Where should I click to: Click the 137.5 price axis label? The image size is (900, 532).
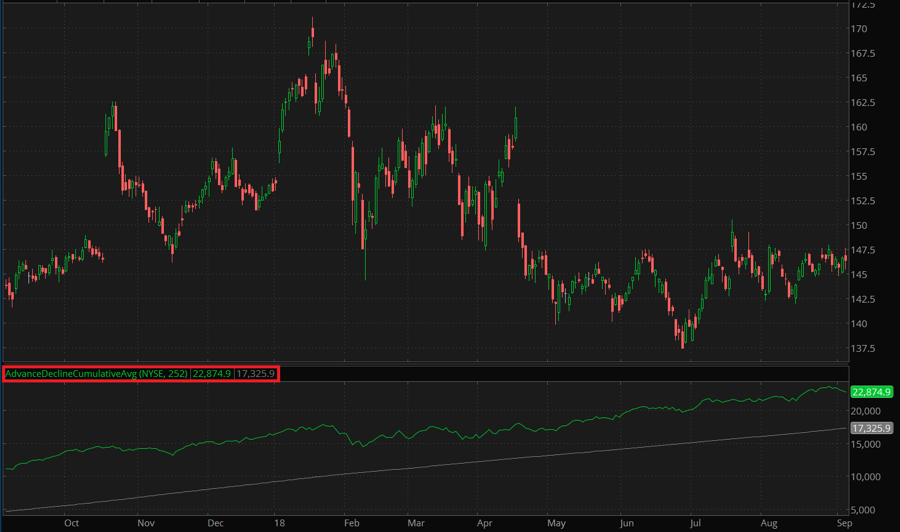tap(862, 349)
